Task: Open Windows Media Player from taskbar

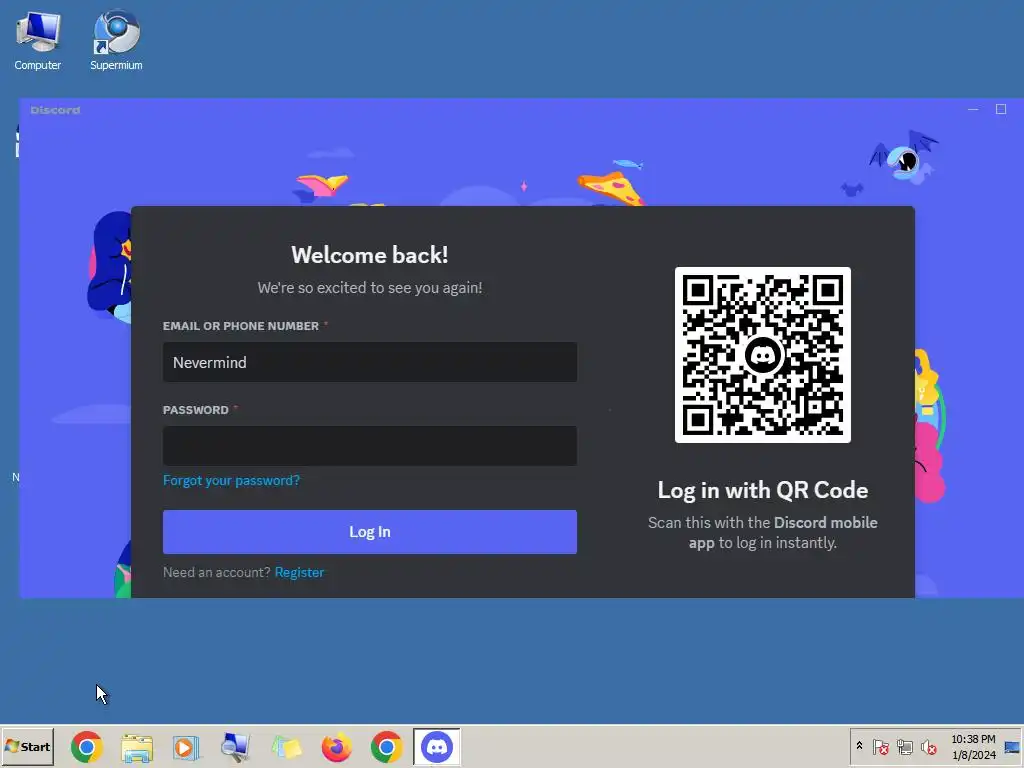Action: pos(185,747)
